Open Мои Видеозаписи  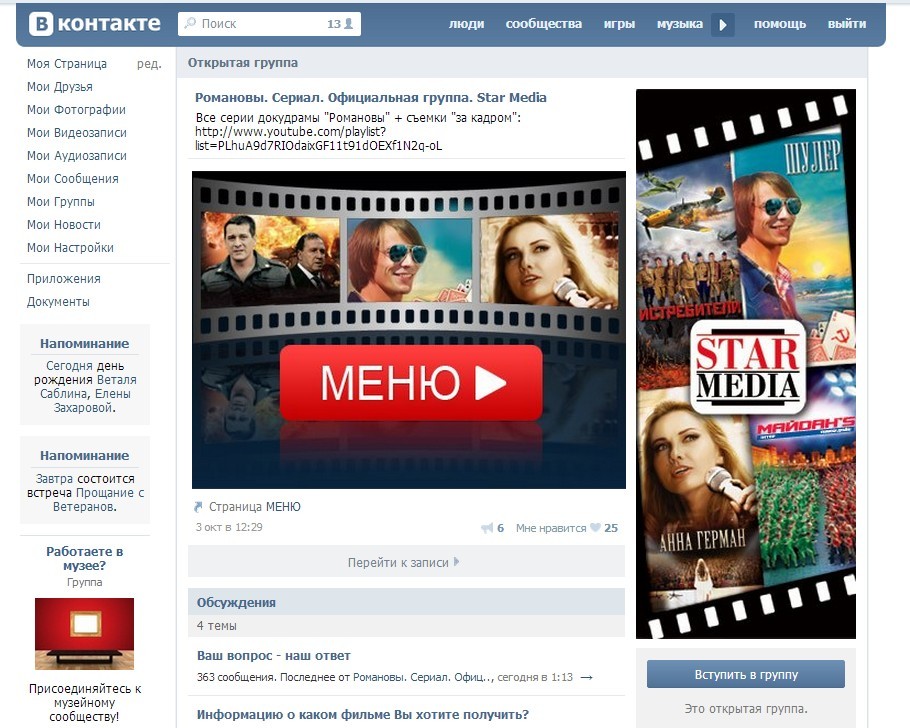click(x=77, y=133)
